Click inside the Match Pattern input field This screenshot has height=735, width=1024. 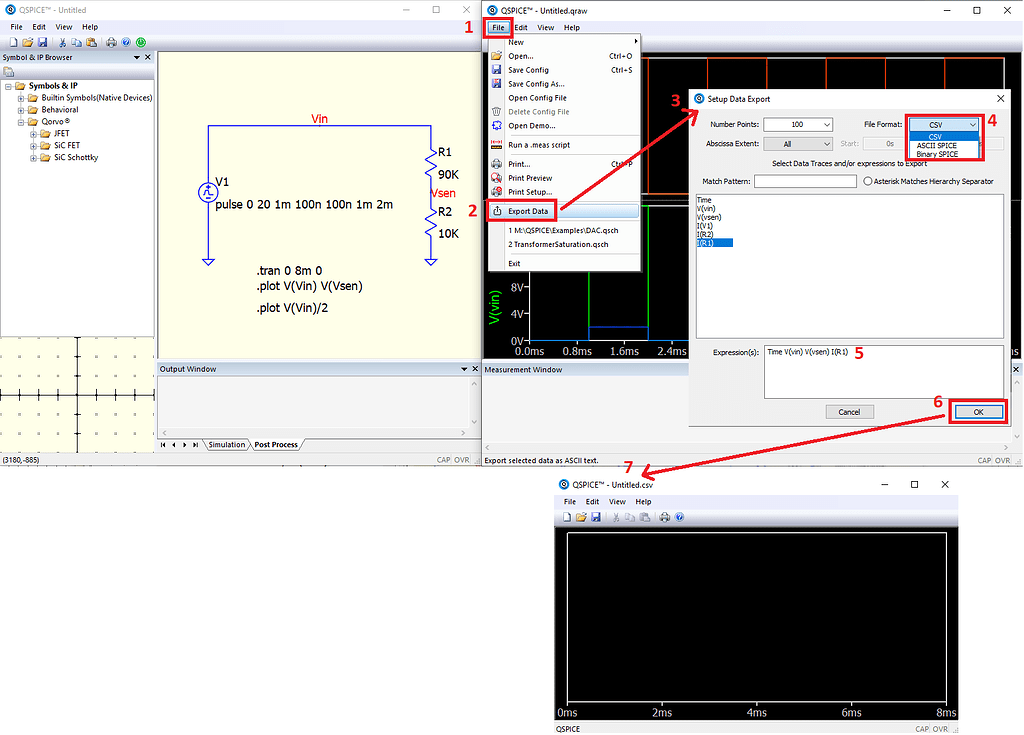pyautogui.click(x=806, y=181)
